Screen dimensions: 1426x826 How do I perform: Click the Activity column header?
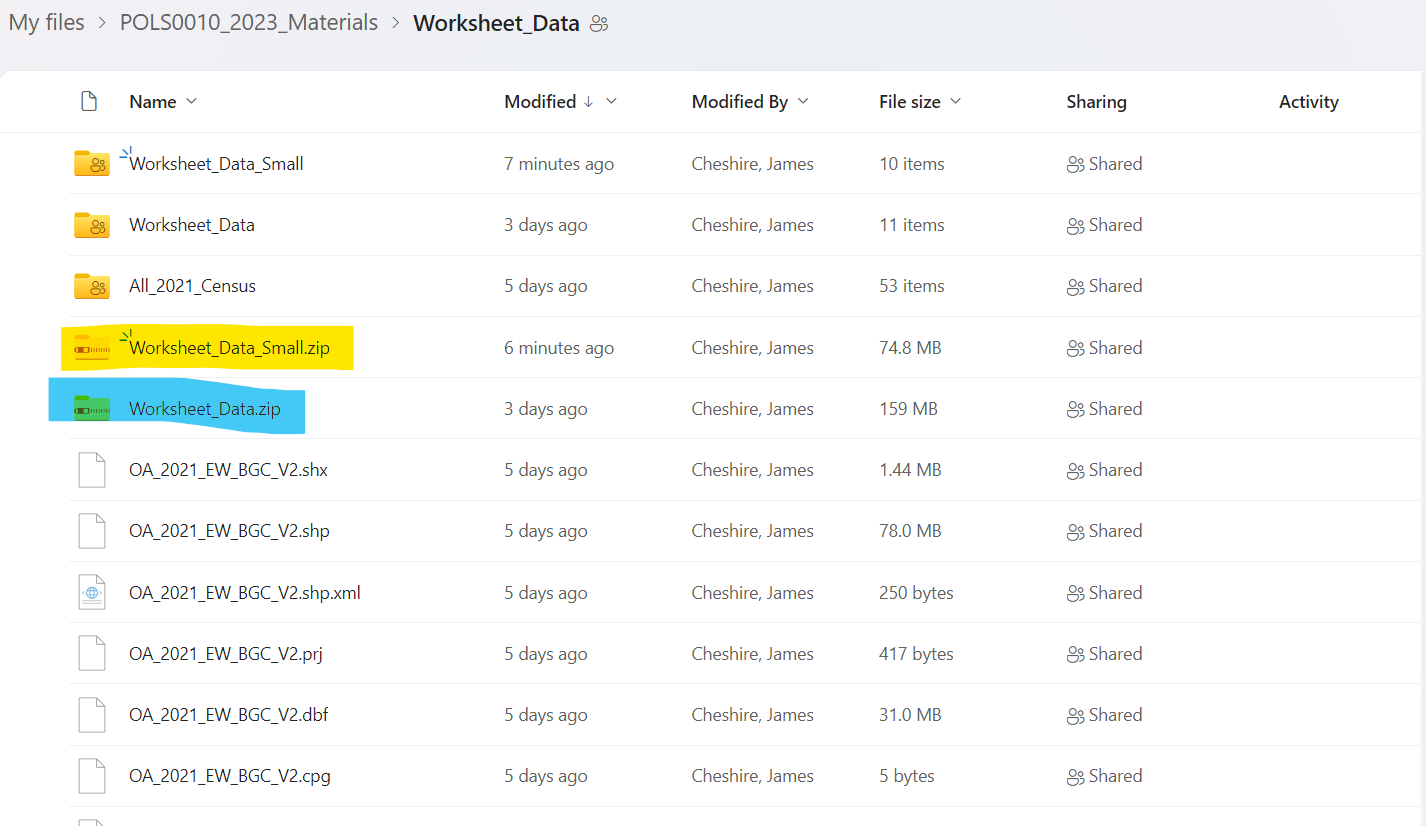1308,102
